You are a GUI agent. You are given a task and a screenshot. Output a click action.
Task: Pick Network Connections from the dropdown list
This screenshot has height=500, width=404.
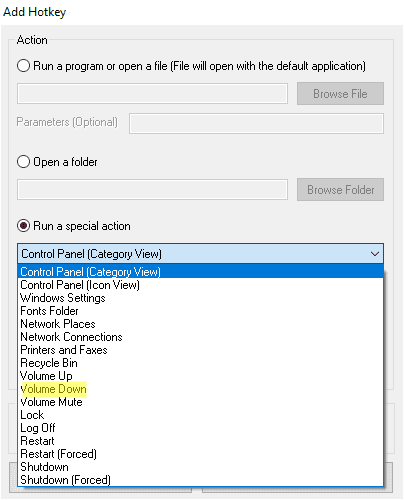200,337
